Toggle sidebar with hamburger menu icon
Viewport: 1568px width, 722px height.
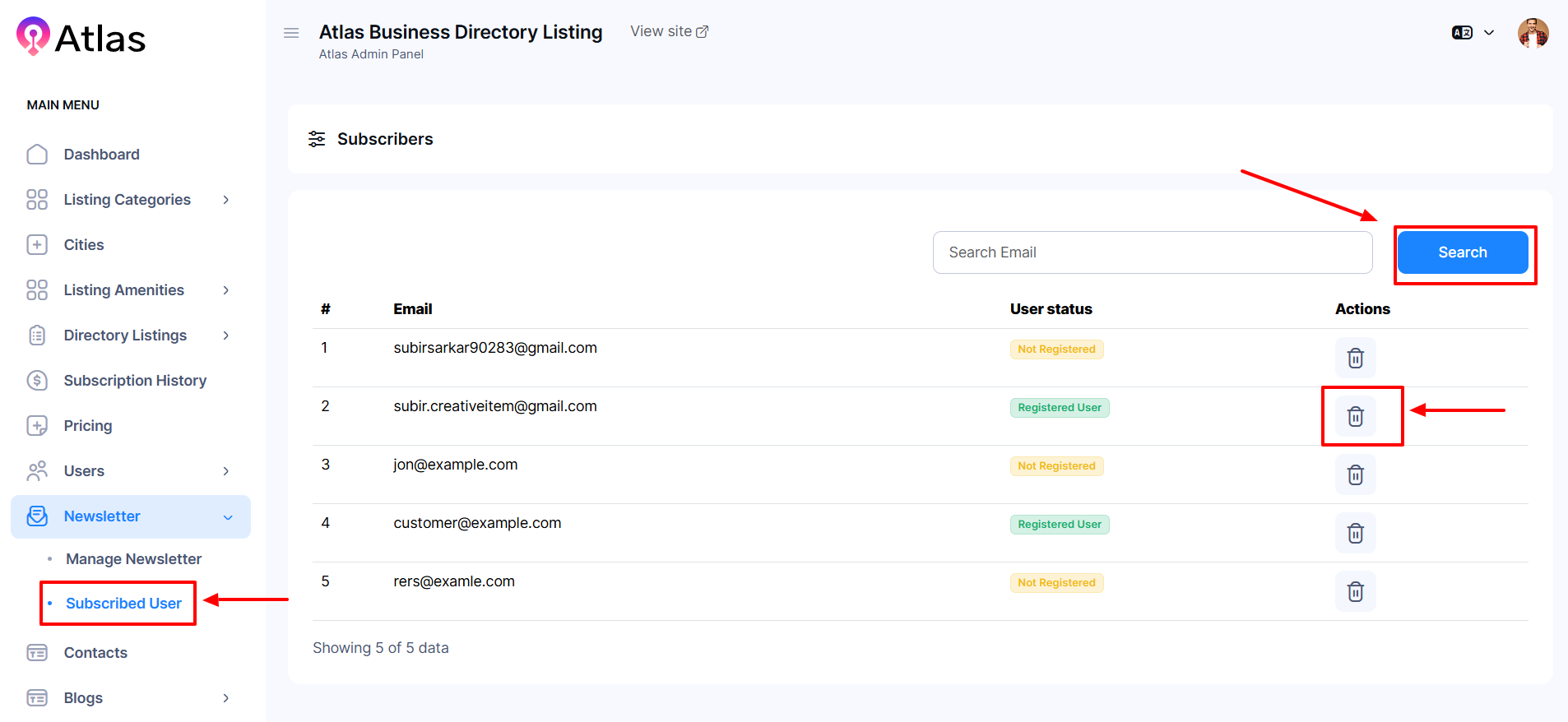pos(291,33)
